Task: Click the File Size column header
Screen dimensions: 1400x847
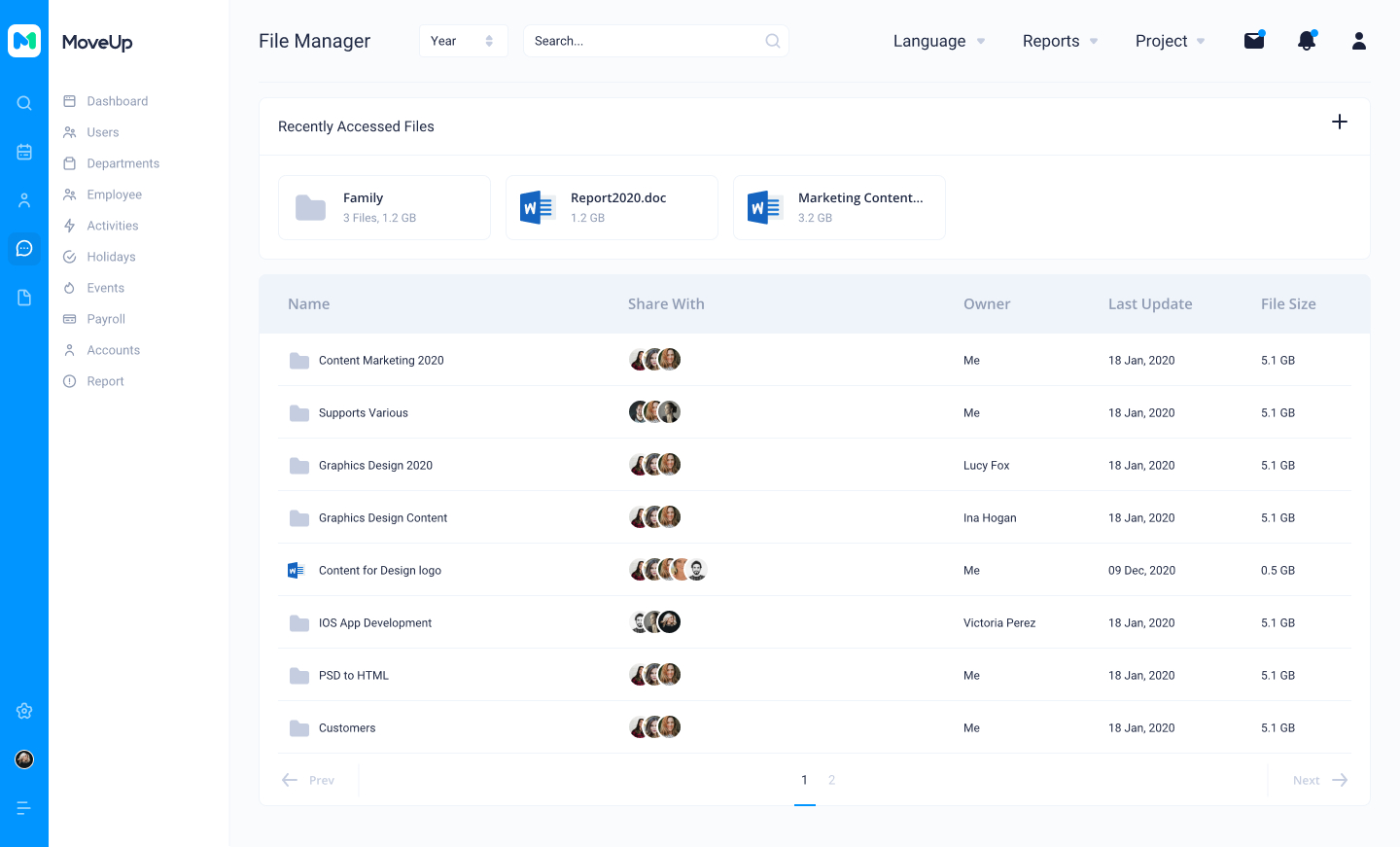Action: coord(1288,303)
